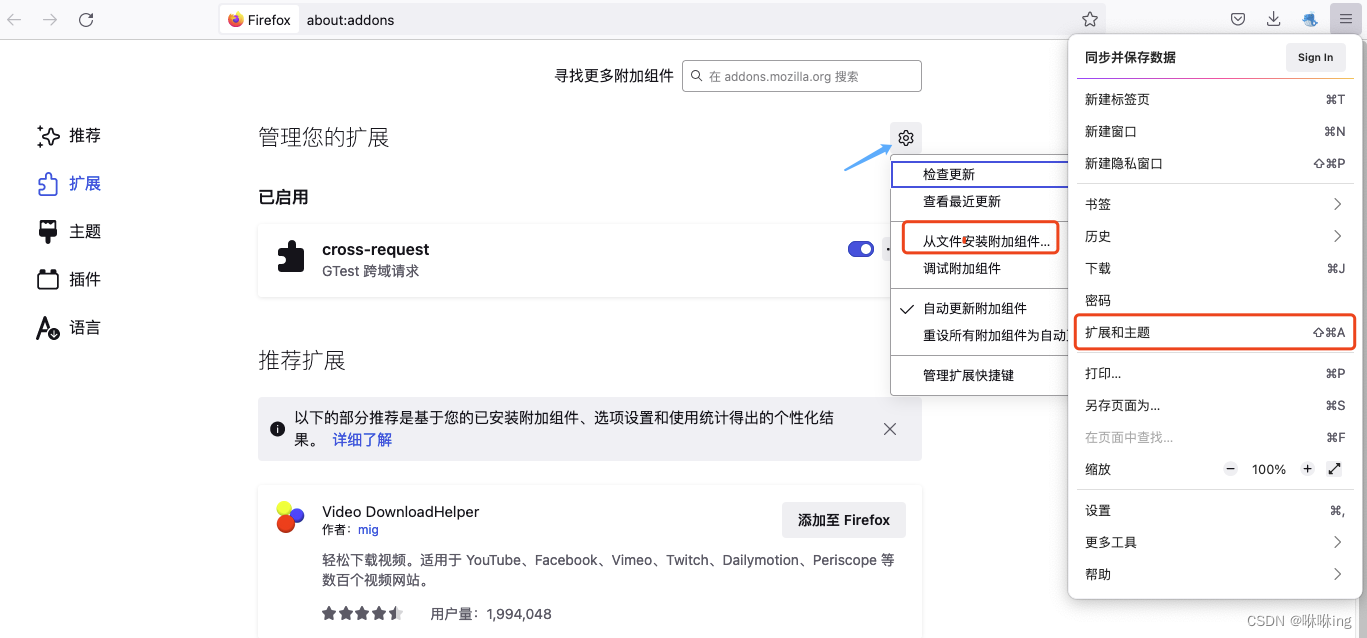Viewport: 1367px width, 638px height.
Task: Go back with the back arrow
Action: coord(15,19)
